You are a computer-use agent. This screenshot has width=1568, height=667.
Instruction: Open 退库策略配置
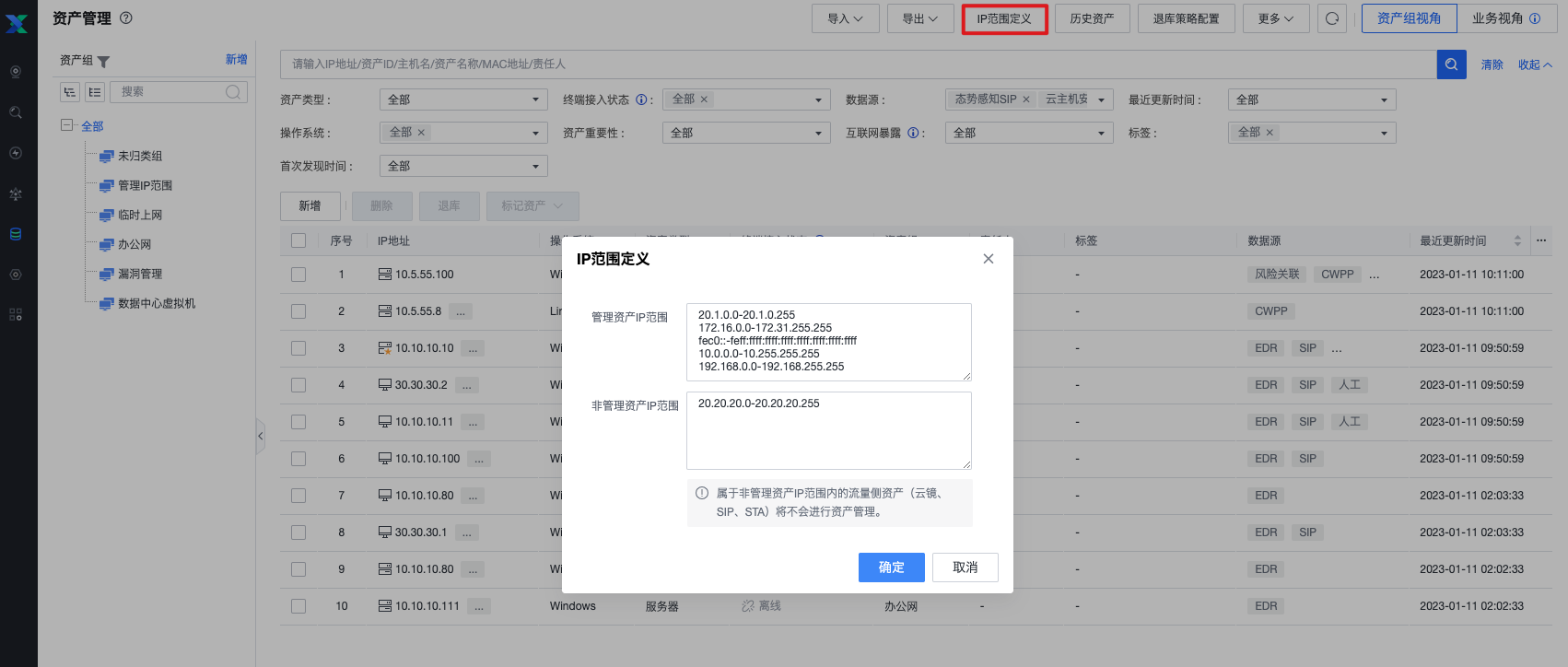click(1187, 18)
